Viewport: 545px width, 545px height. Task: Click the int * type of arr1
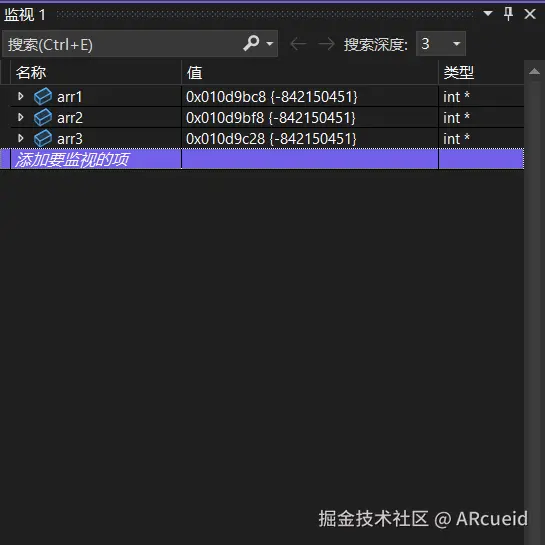[x=456, y=97]
